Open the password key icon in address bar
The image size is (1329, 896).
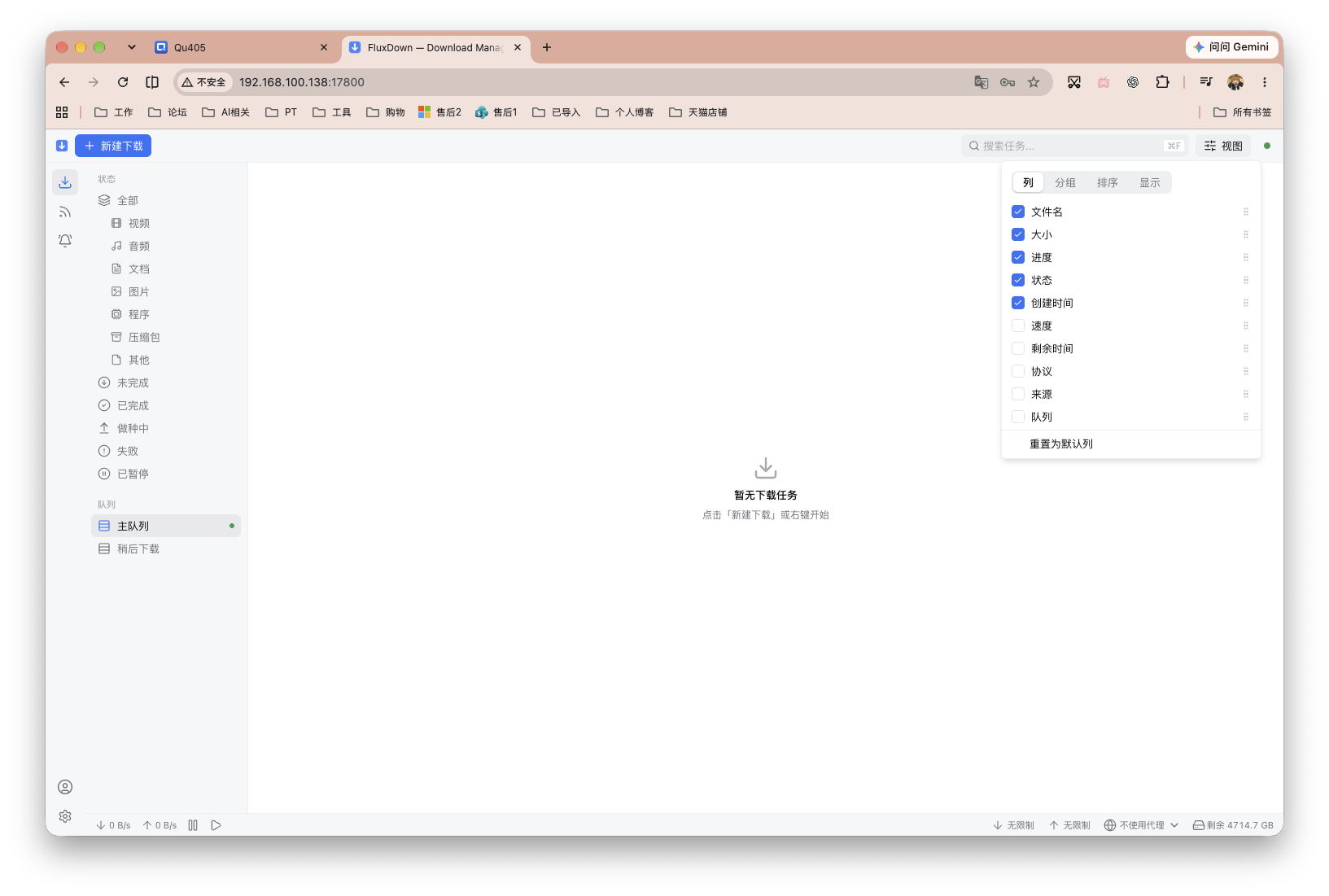[x=1008, y=82]
